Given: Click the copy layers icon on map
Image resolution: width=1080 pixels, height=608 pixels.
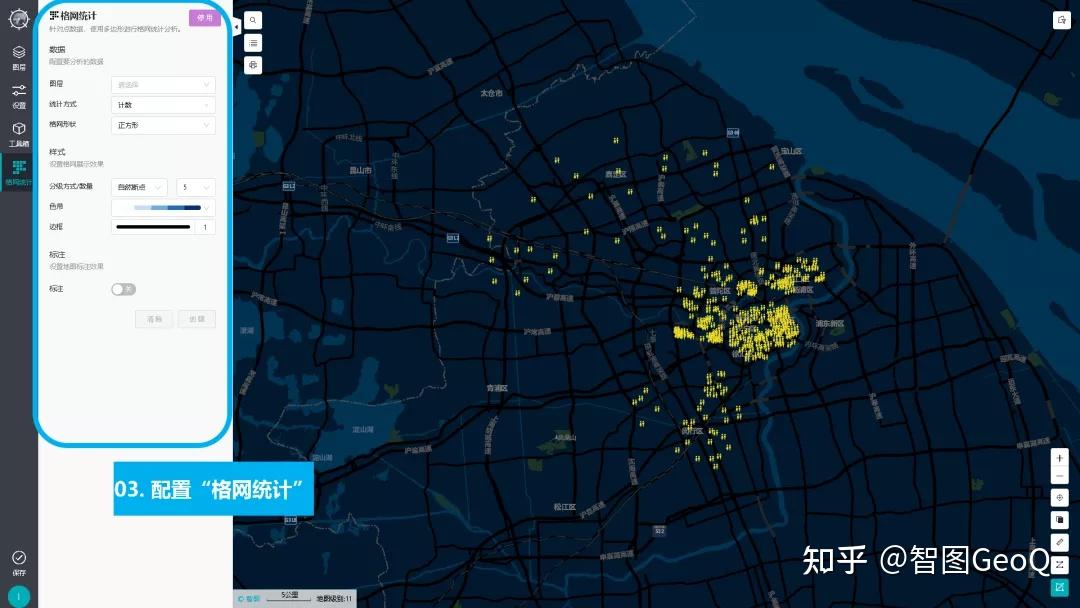Looking at the screenshot, I should pos(1059,519).
